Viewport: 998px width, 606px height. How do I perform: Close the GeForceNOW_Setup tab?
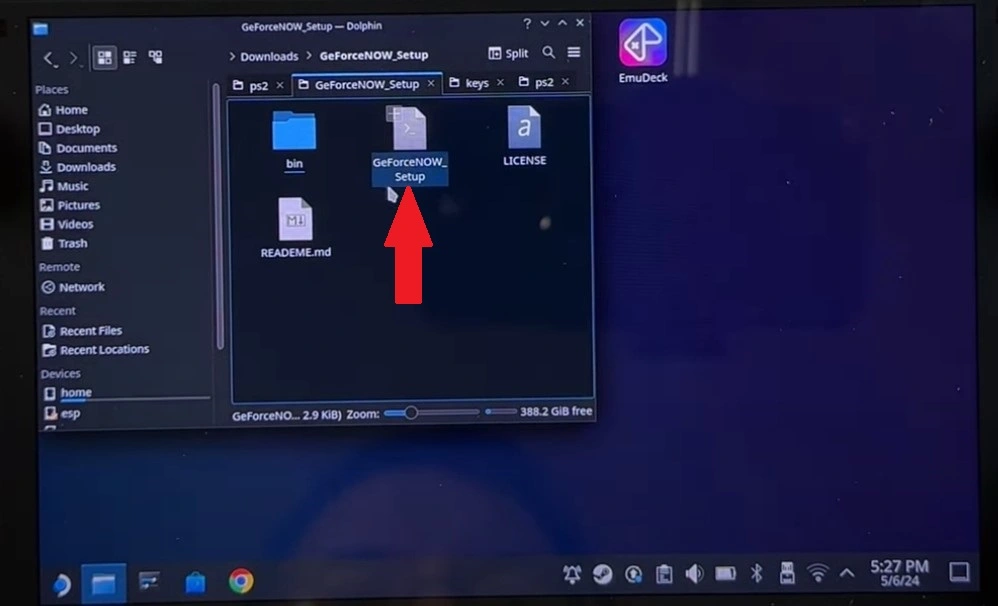tap(431, 83)
